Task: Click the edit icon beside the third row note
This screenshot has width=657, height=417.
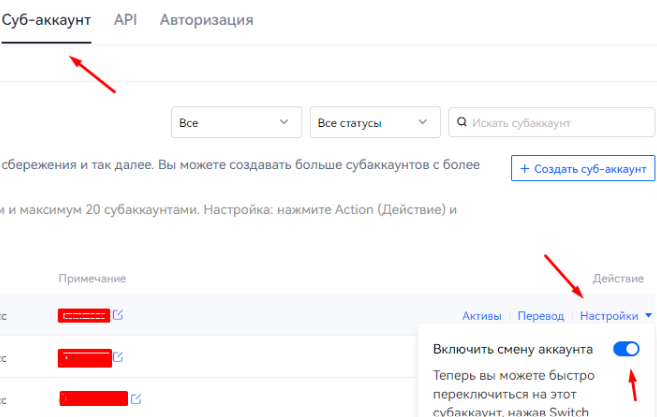Action: click(x=135, y=398)
